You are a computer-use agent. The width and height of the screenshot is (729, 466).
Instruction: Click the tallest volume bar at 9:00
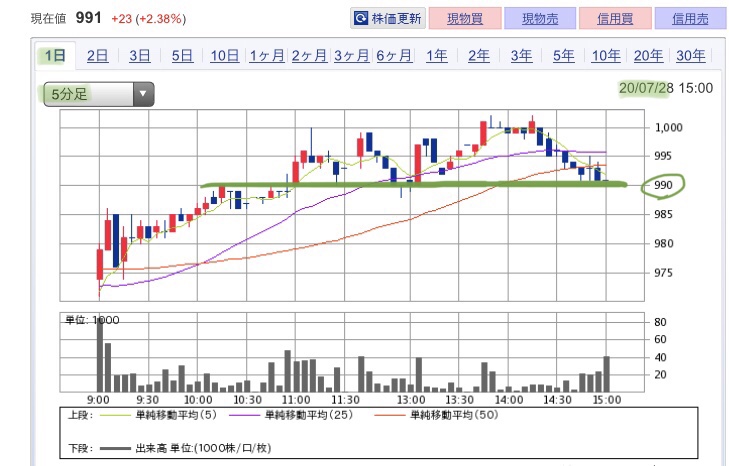[99, 355]
